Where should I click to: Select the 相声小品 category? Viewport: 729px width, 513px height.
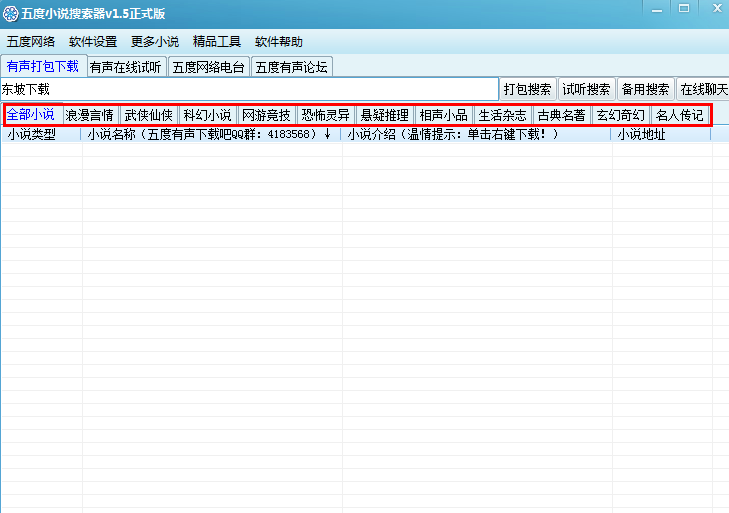pyautogui.click(x=444, y=115)
